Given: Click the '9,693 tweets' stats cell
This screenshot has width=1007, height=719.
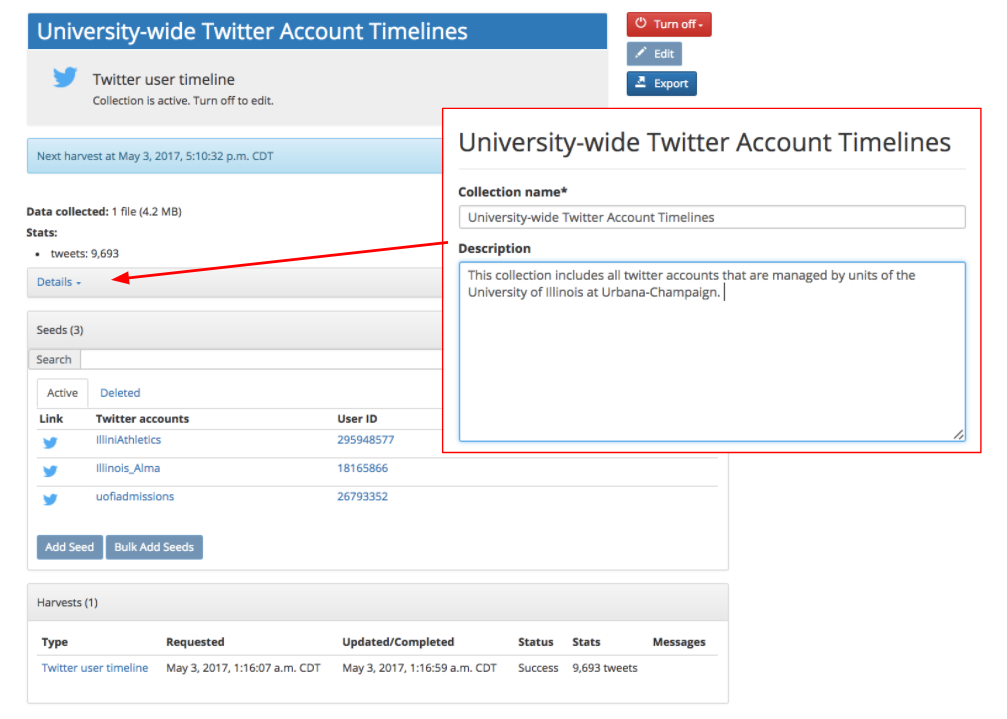Looking at the screenshot, I should click(x=605, y=668).
